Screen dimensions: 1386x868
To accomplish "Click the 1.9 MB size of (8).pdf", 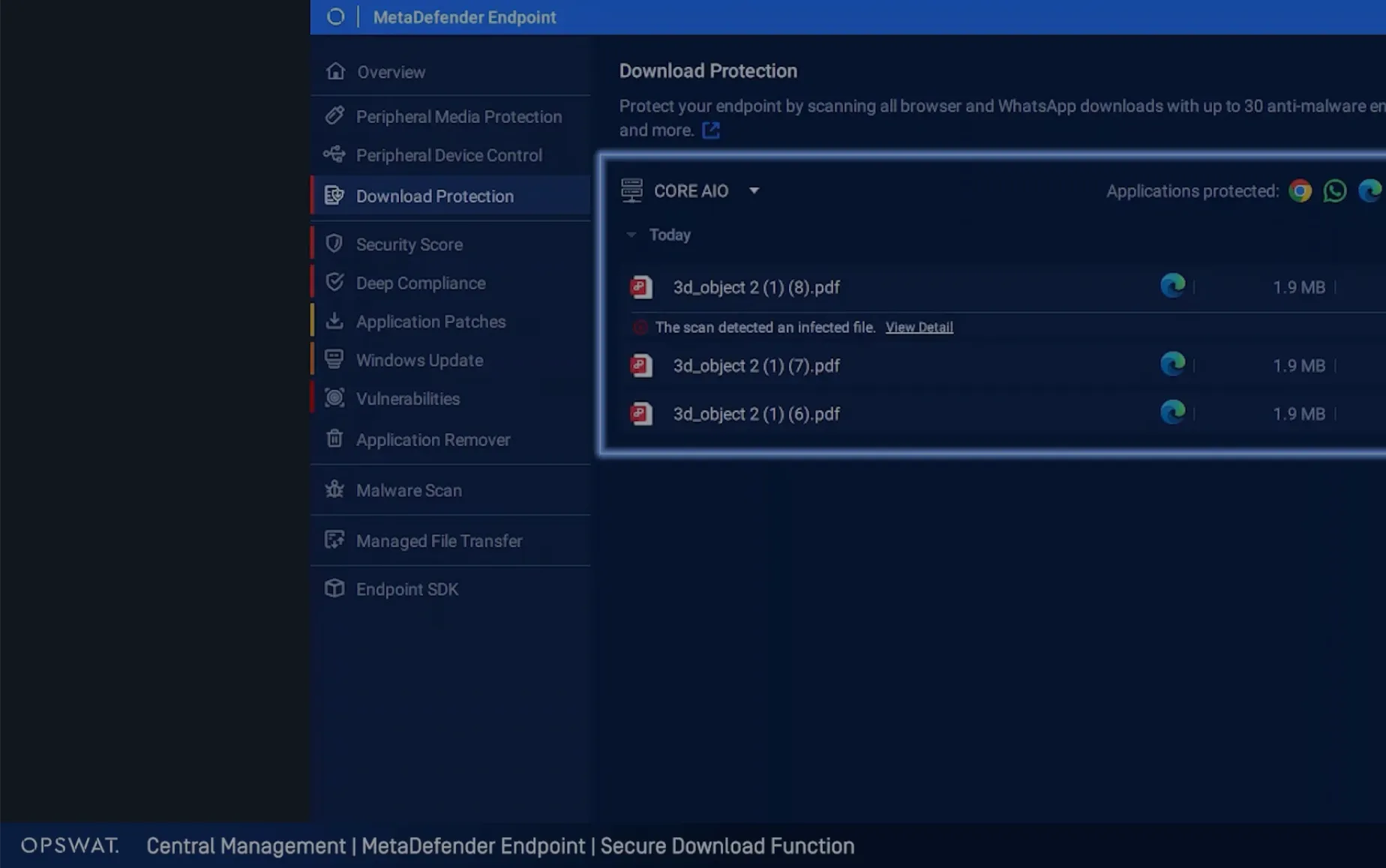I will [x=1299, y=288].
